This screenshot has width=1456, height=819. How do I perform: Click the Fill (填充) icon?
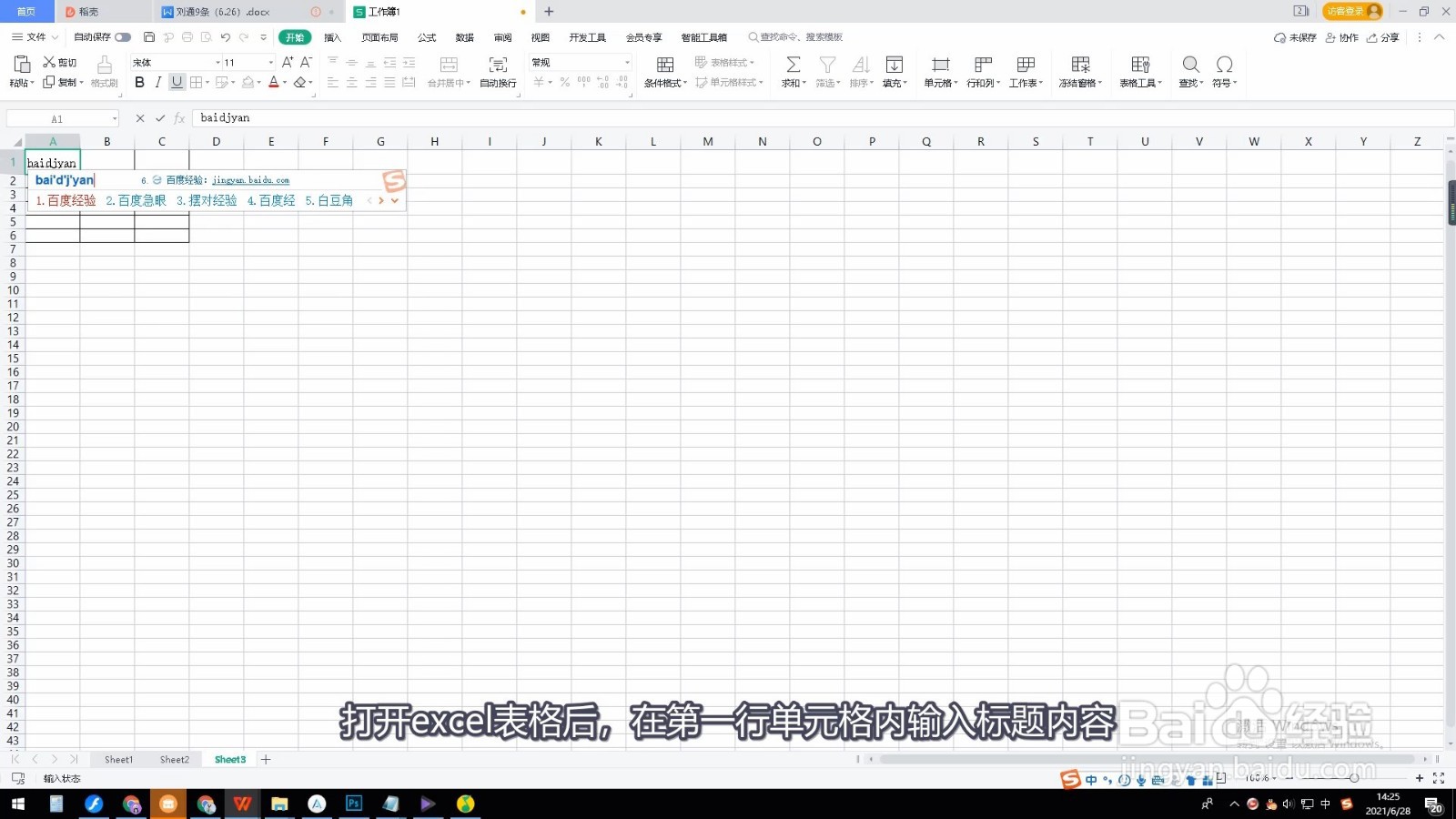click(x=895, y=65)
